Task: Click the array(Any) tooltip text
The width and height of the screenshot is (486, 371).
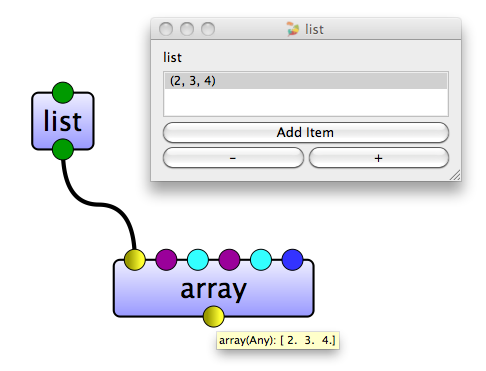Action: point(277,340)
